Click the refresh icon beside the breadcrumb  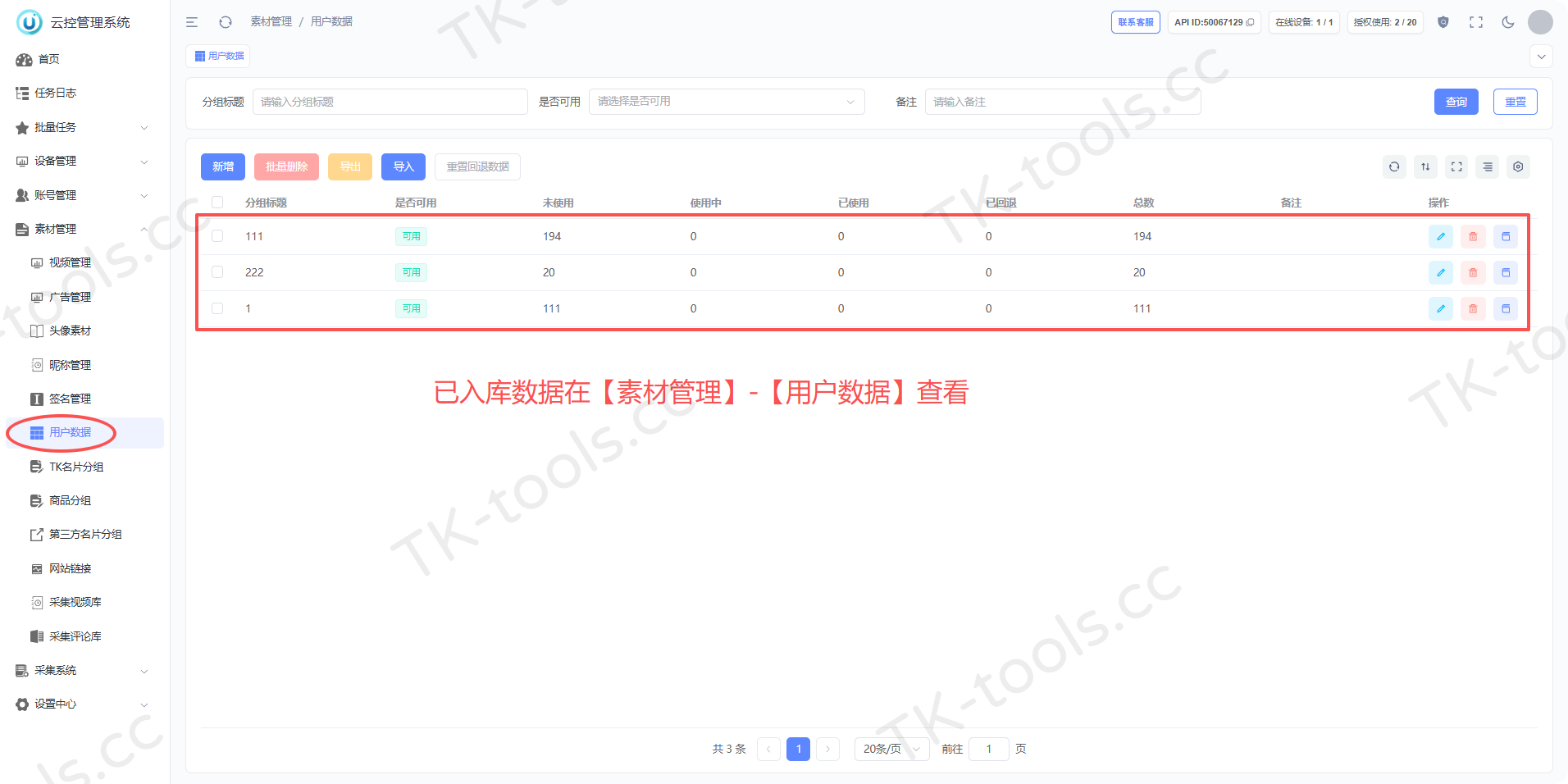coord(226,22)
